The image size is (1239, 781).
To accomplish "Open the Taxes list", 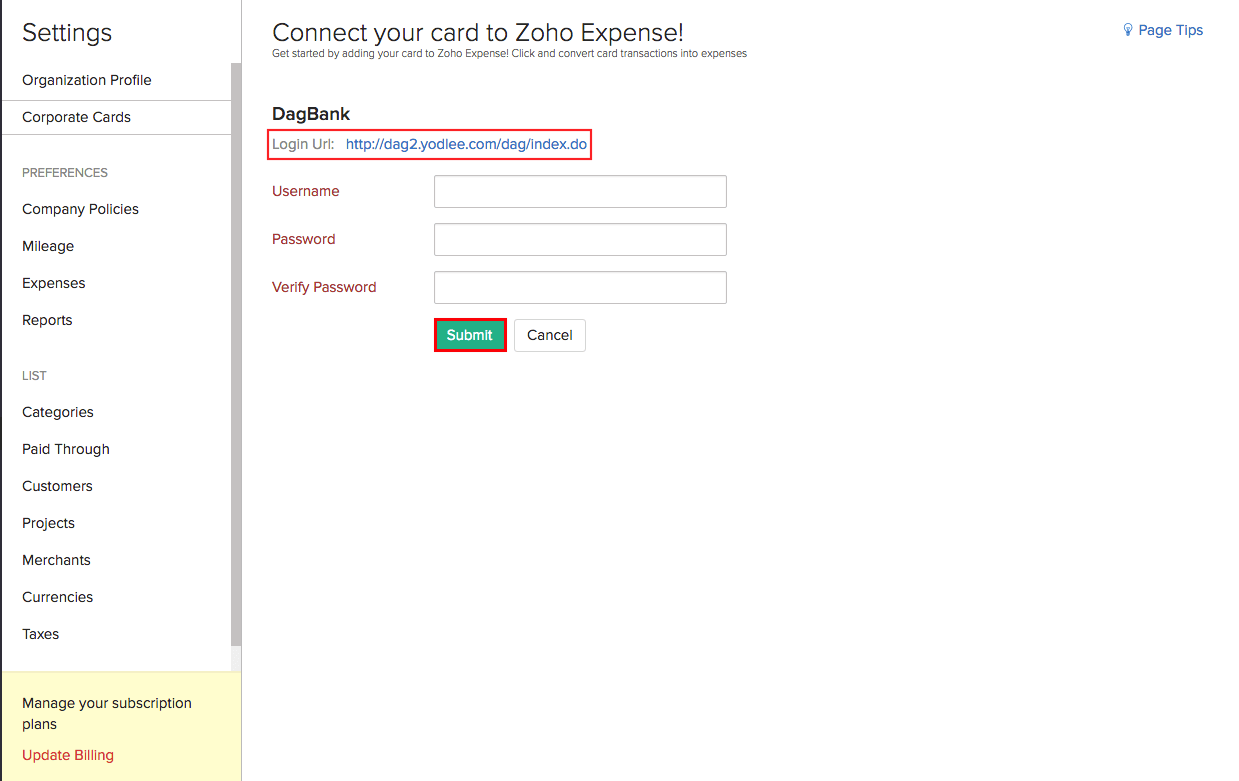I will (x=40, y=634).
